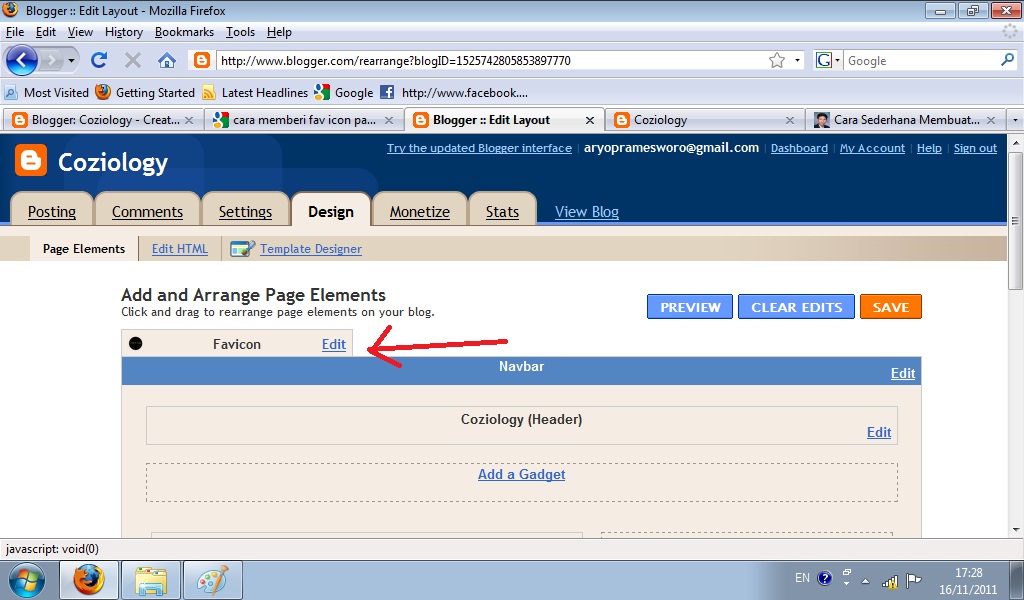The height and width of the screenshot is (600, 1024).
Task: Bookmark this page with the star icon
Action: [x=776, y=61]
